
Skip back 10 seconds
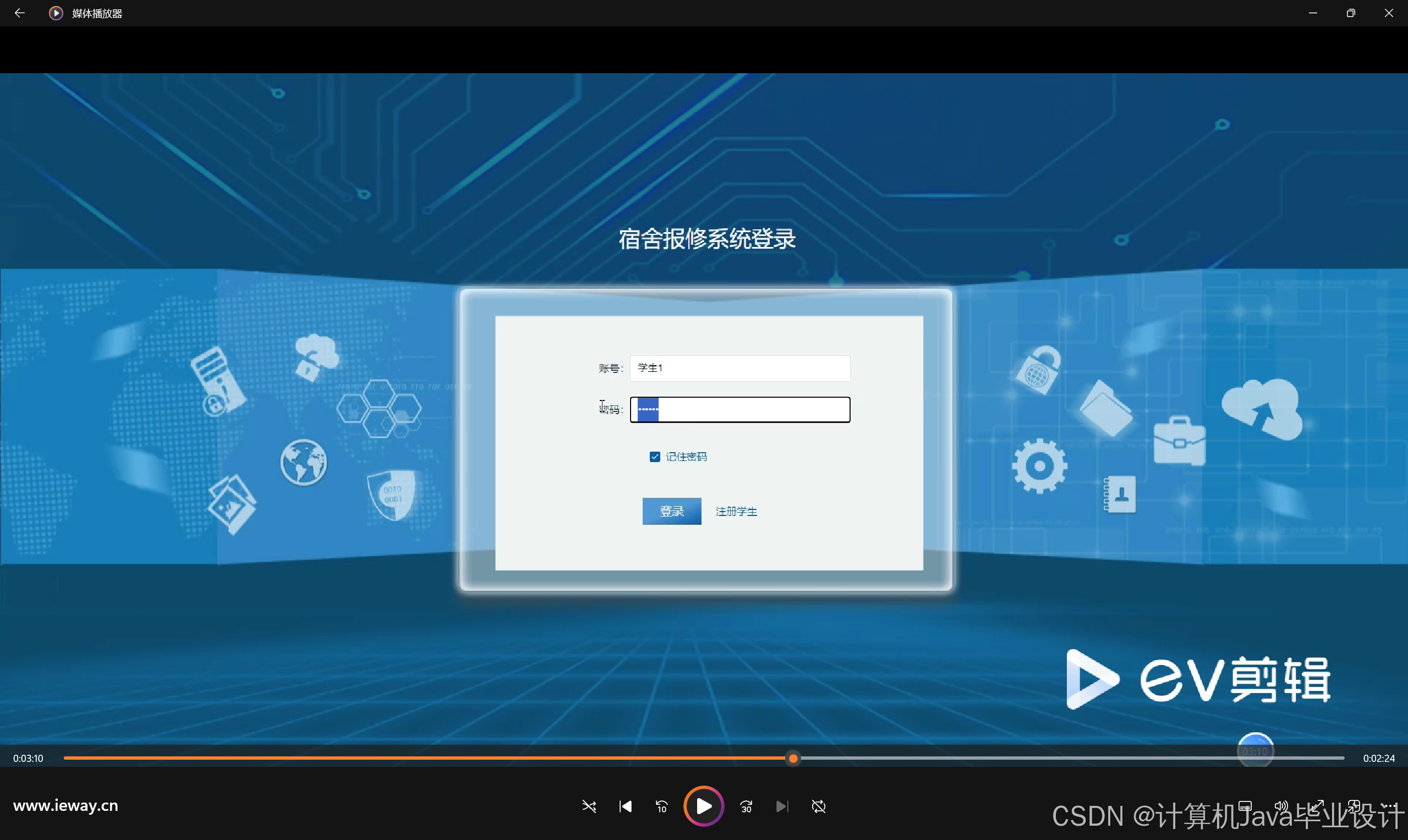coord(661,806)
